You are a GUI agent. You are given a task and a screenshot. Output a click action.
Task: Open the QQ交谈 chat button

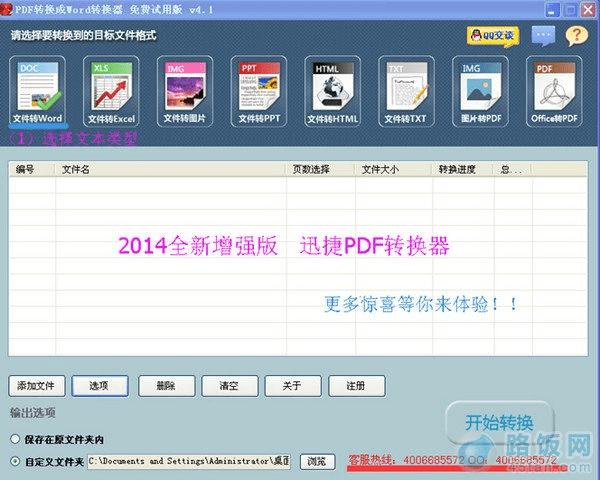[493, 36]
